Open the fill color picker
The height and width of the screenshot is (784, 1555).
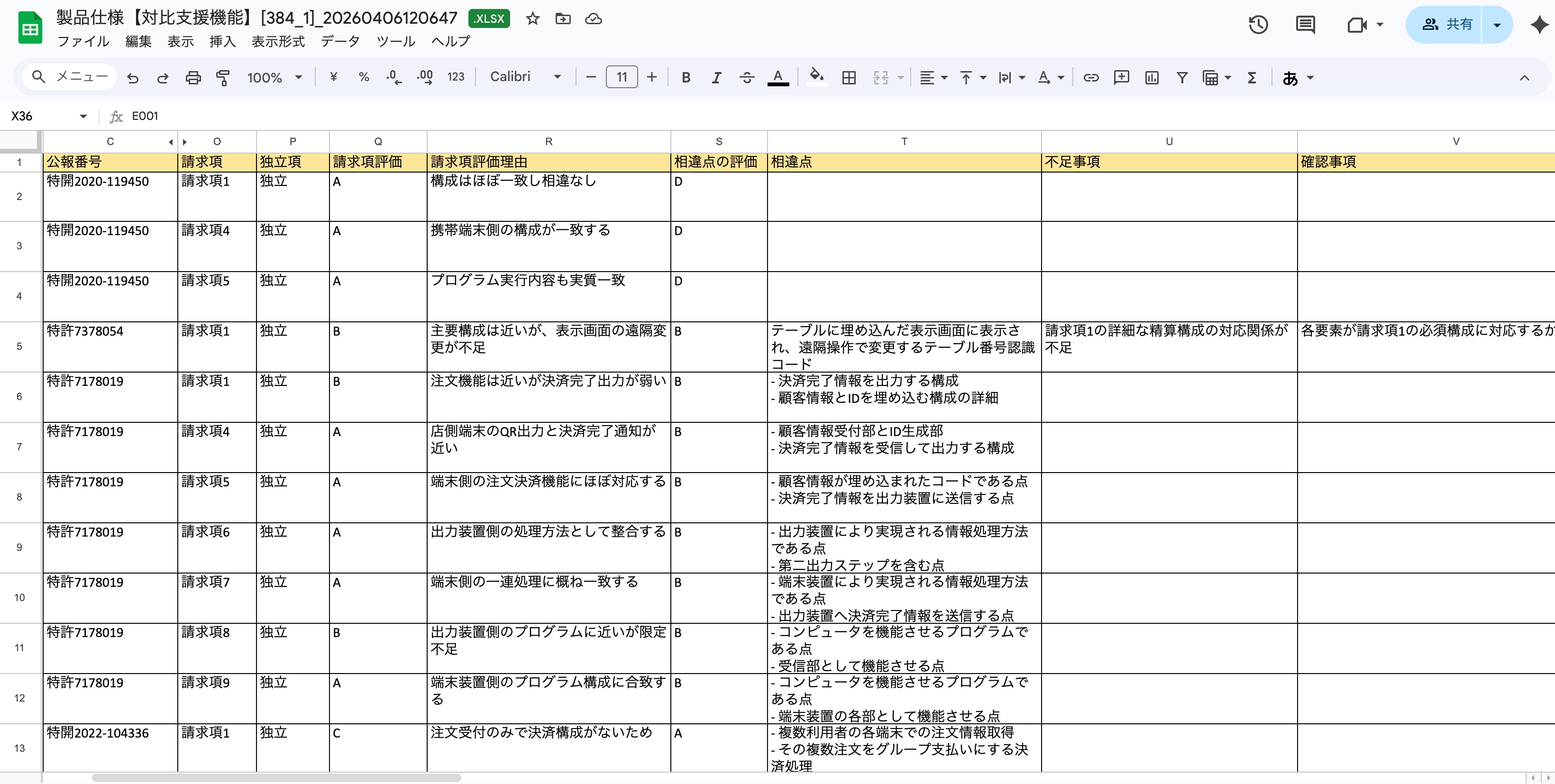pyautogui.click(x=817, y=77)
